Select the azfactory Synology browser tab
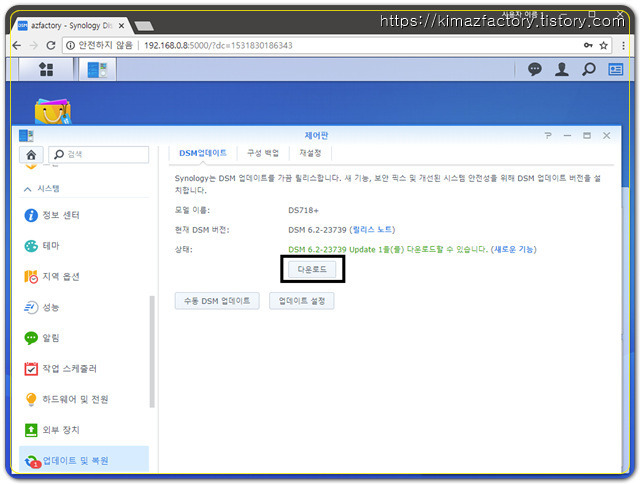 [70, 26]
